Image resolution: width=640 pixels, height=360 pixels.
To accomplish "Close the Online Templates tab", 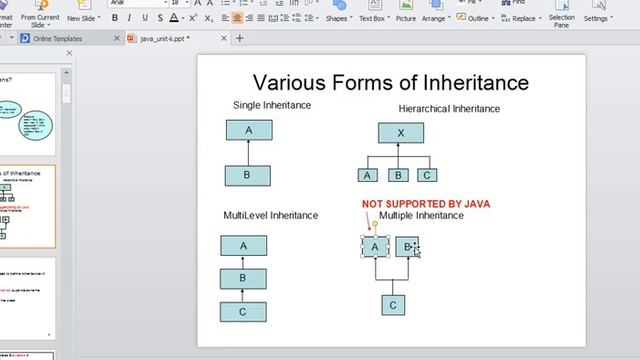I will (117, 38).
